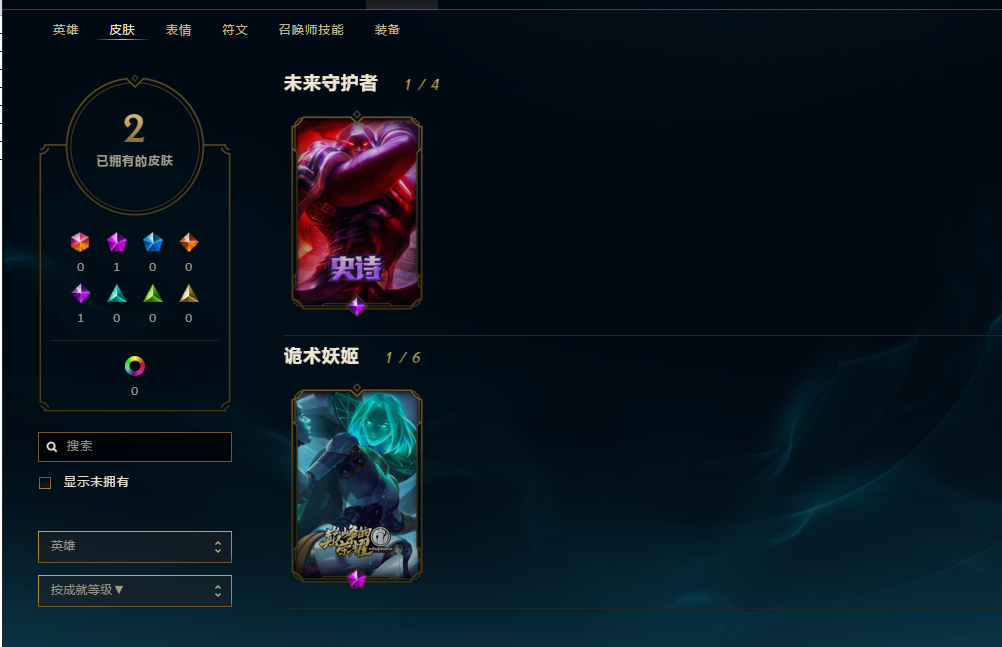This screenshot has height=647, width=1002.
Task: Select the gold triangle gem icon
Action: (189, 293)
